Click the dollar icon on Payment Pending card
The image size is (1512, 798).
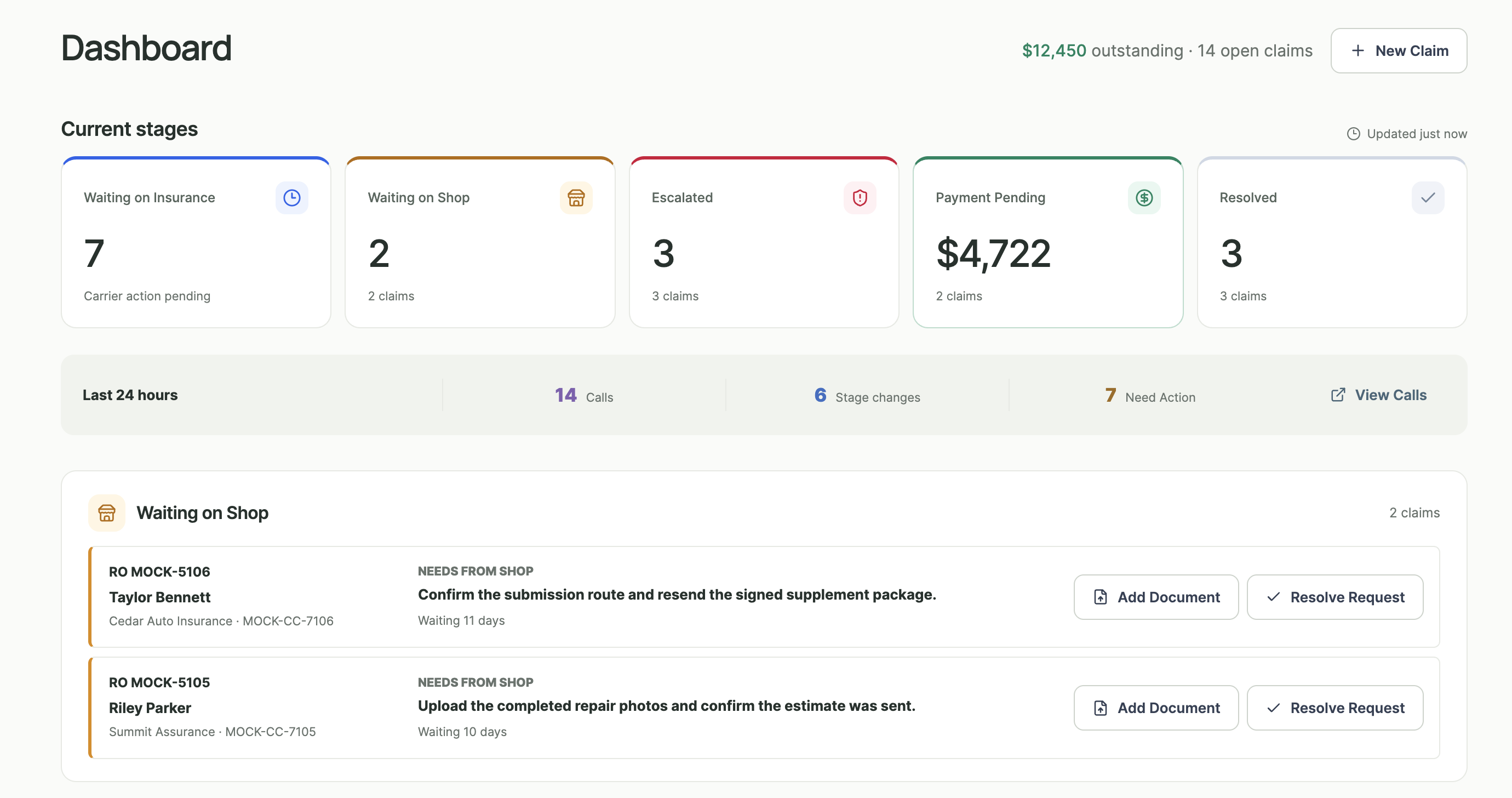[1144, 198]
